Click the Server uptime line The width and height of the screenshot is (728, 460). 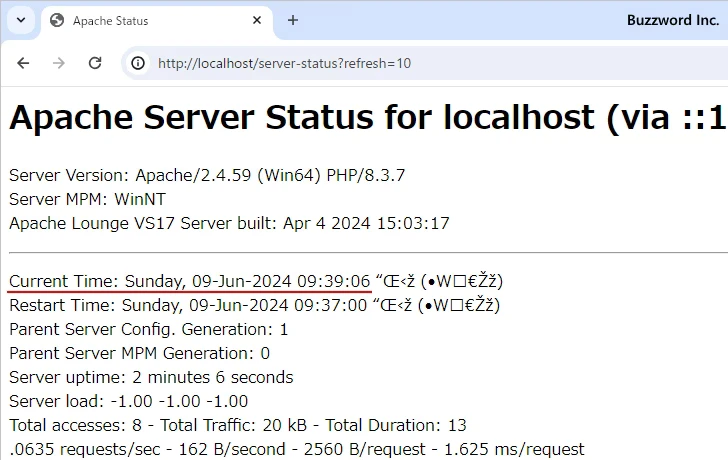pyautogui.click(x=151, y=377)
